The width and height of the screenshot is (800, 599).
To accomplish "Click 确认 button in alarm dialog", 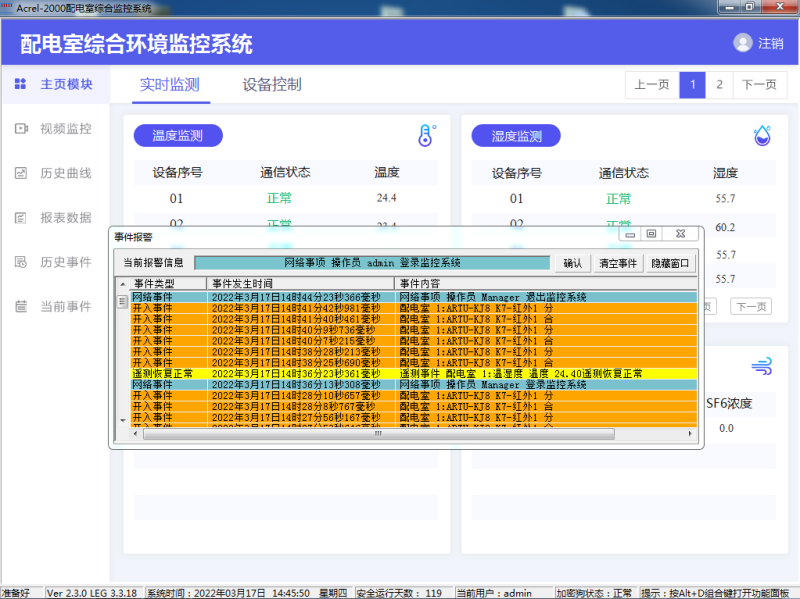I will click(572, 263).
